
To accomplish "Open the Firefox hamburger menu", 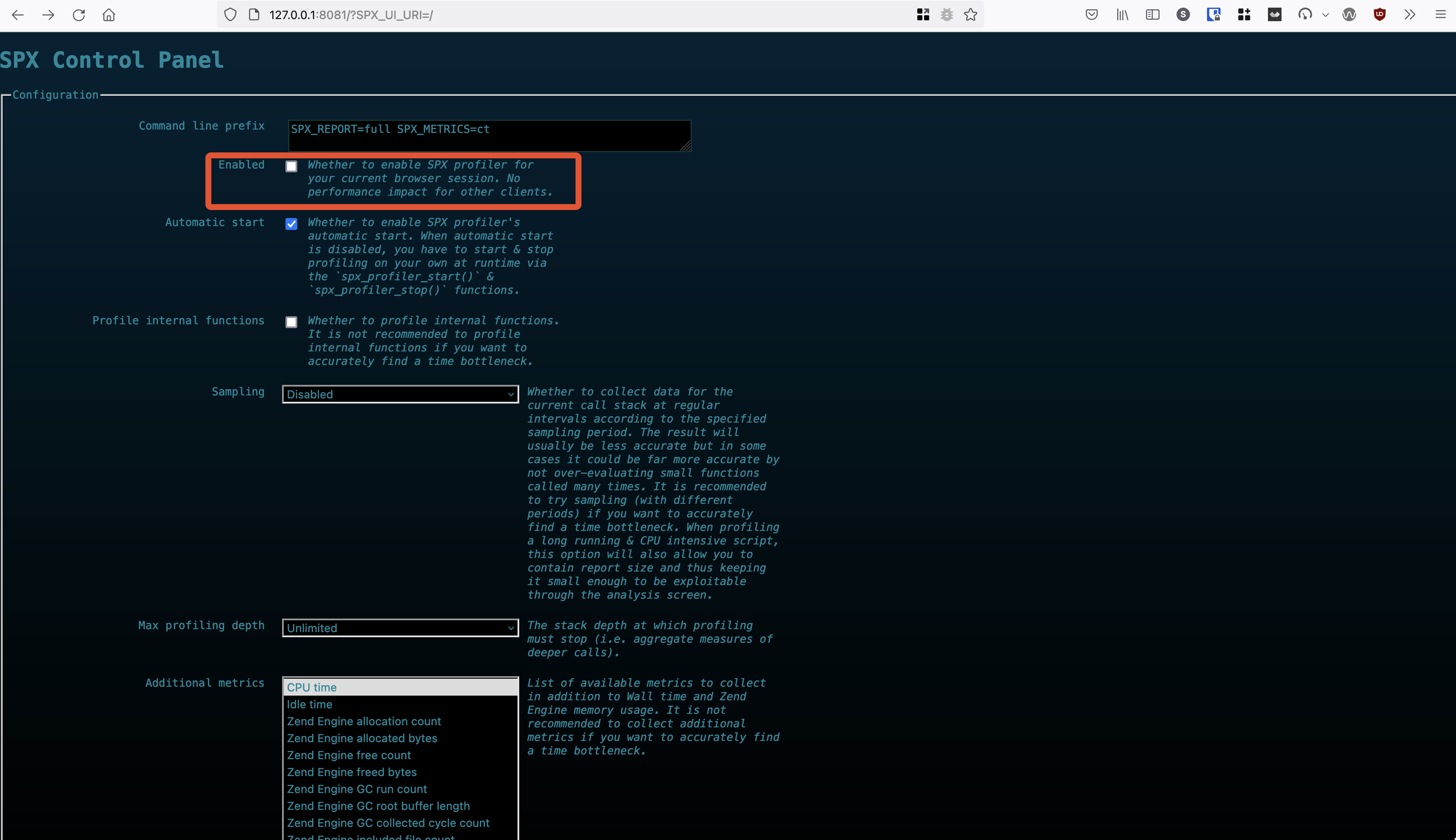I will (1440, 15).
